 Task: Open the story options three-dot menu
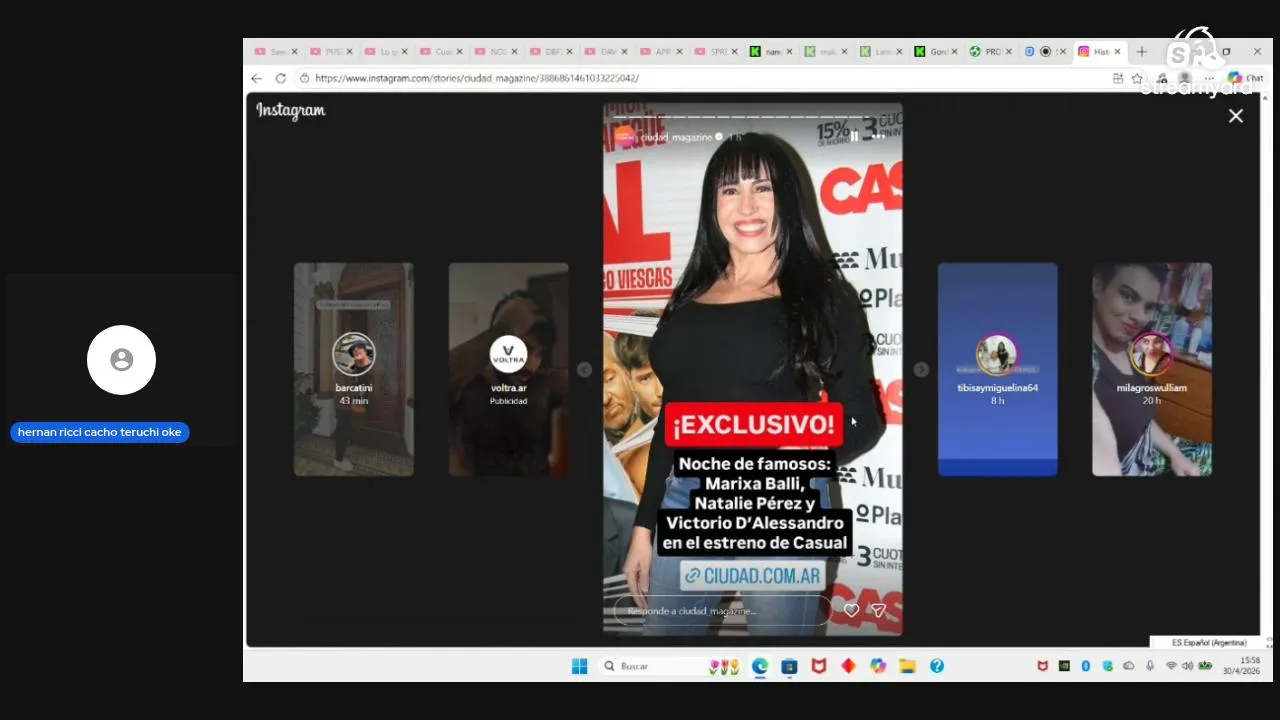879,136
